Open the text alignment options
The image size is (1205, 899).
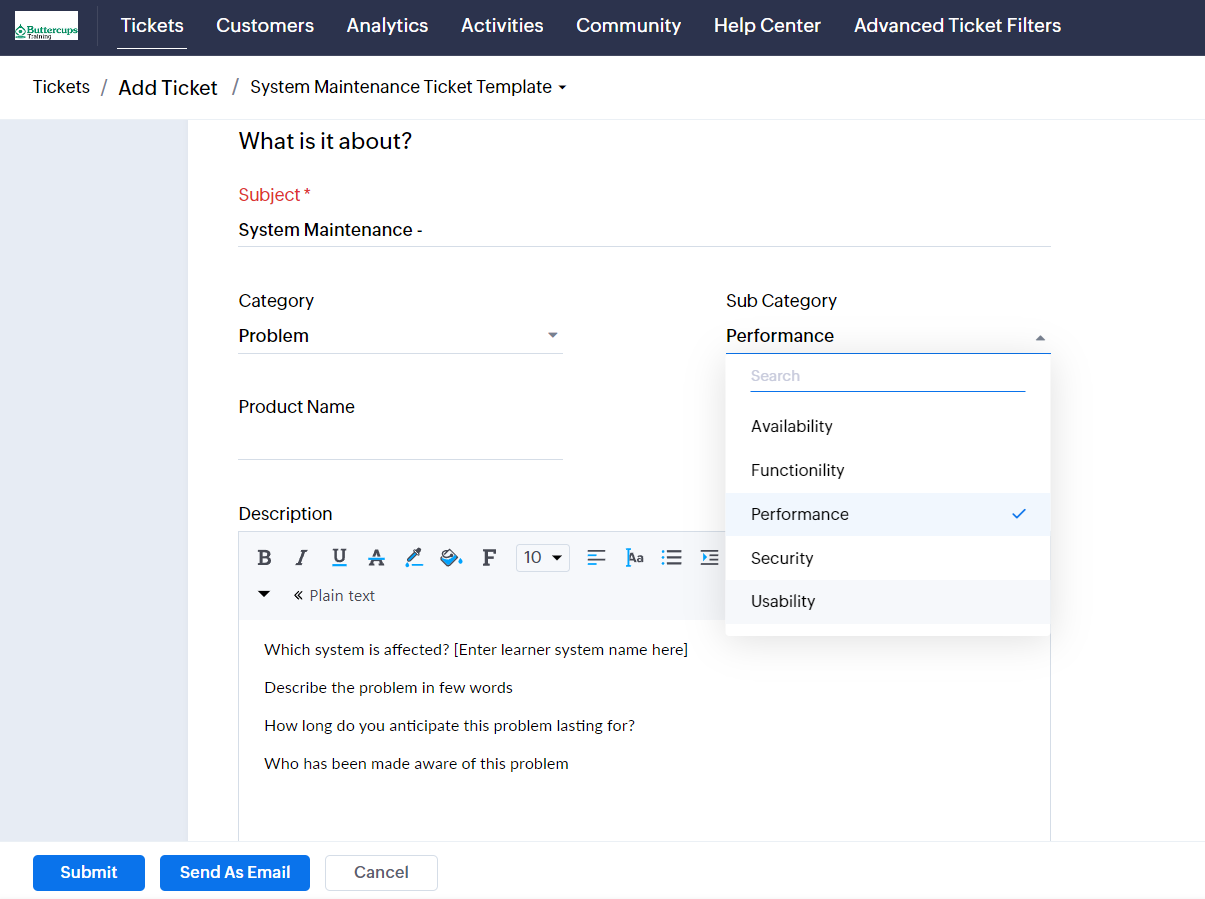tap(596, 558)
